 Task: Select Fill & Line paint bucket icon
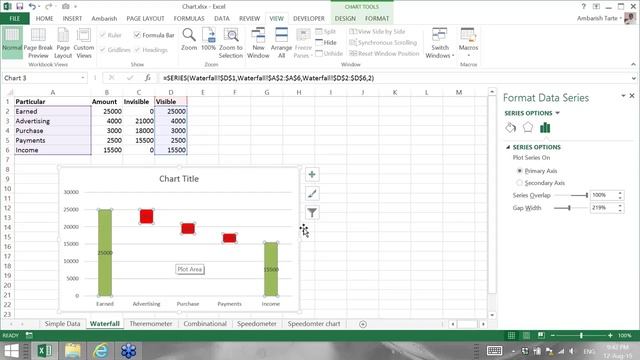511,128
